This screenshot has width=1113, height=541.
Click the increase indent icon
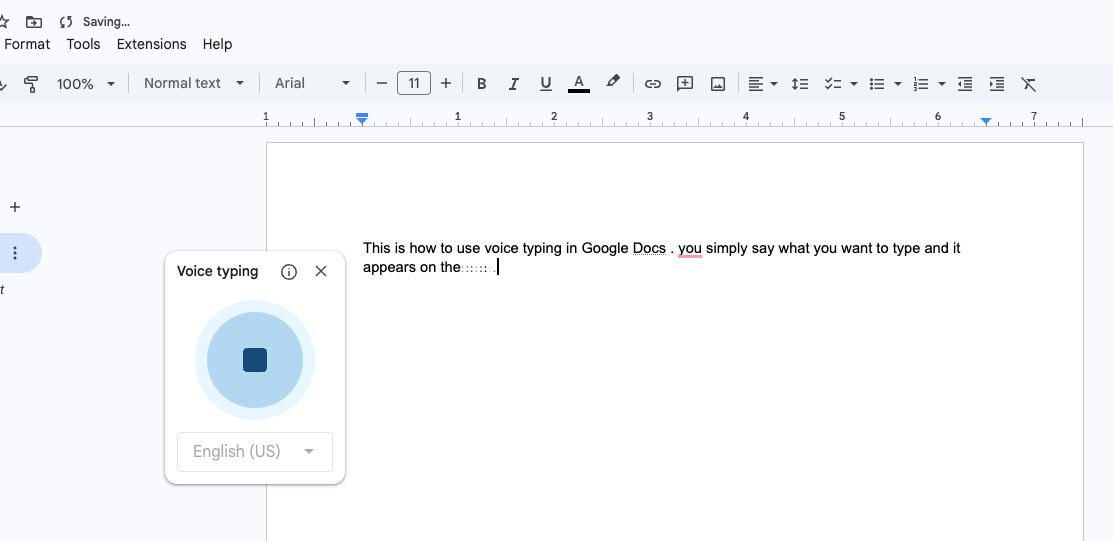997,84
